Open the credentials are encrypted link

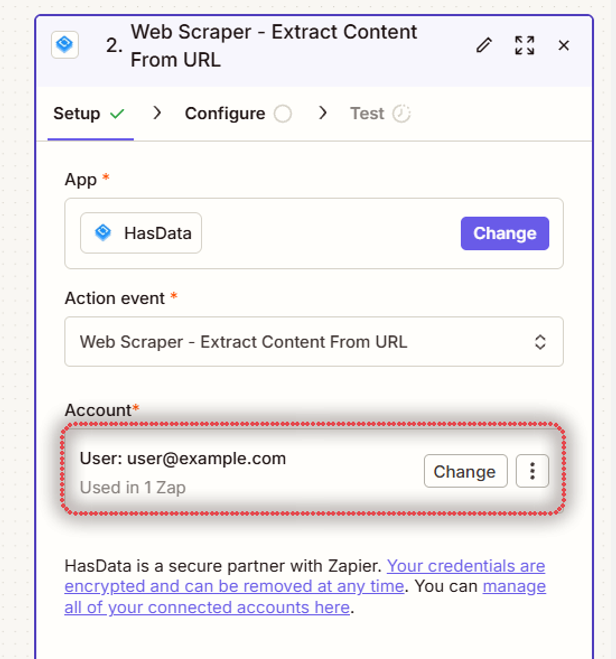tap(305, 576)
